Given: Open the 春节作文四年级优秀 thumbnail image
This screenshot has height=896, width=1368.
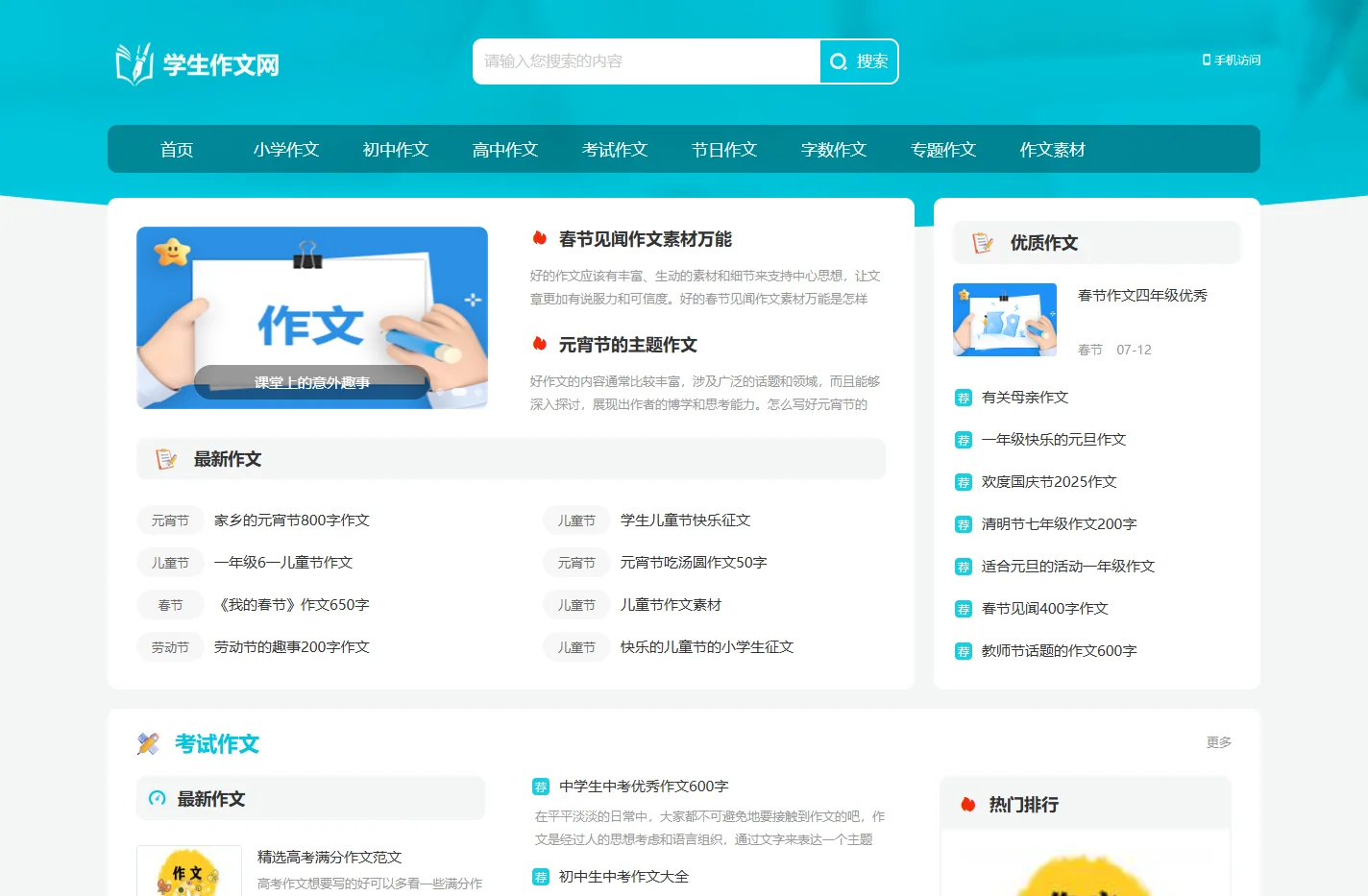Looking at the screenshot, I should point(1005,320).
